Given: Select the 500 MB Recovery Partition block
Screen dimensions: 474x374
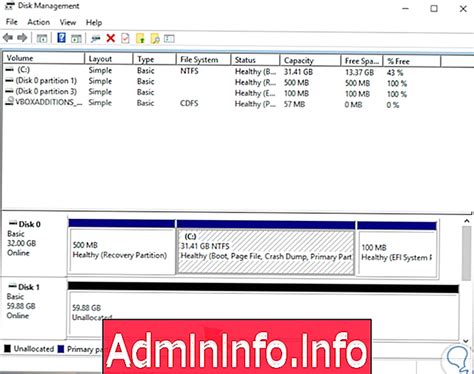Looking at the screenshot, I should point(122,247).
